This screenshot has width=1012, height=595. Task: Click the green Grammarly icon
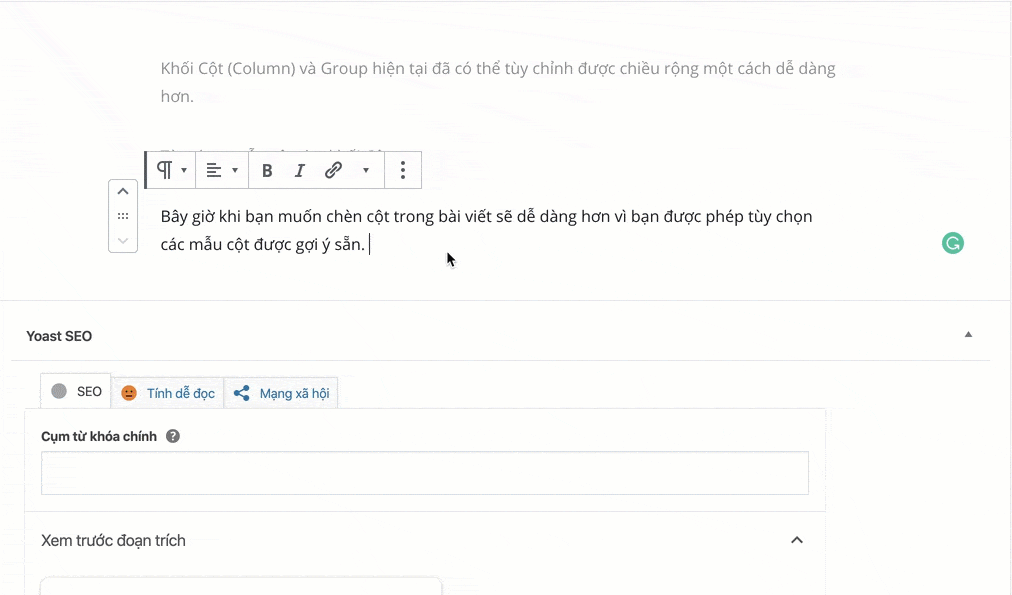(952, 243)
